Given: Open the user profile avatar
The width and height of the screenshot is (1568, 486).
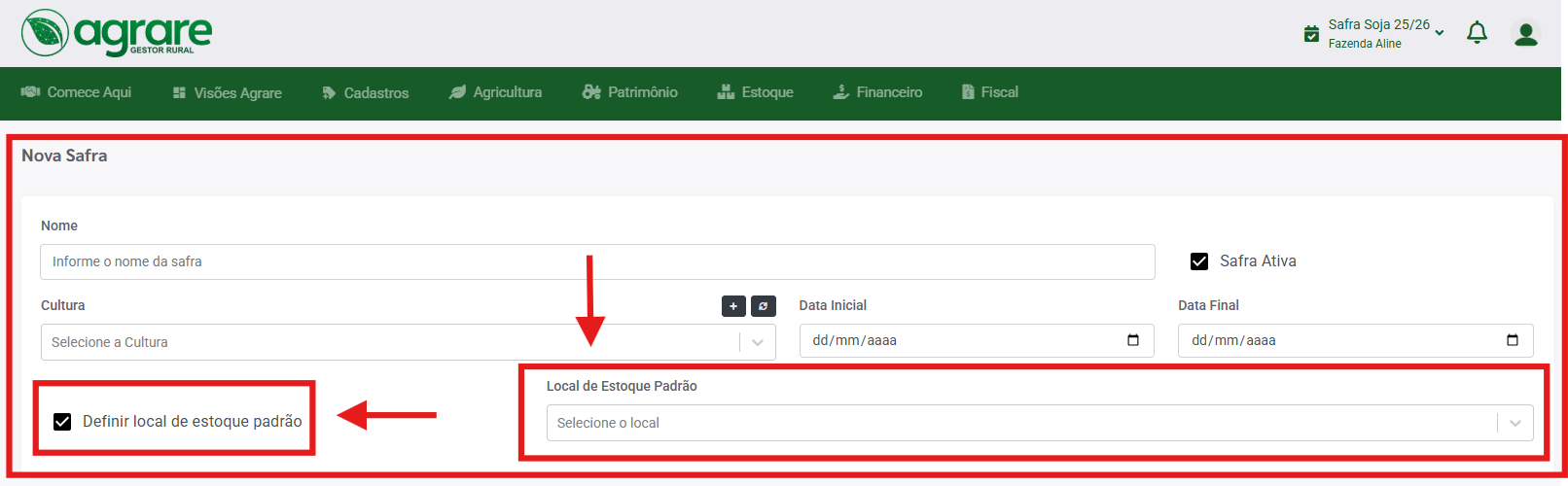Looking at the screenshot, I should pyautogui.click(x=1526, y=34).
